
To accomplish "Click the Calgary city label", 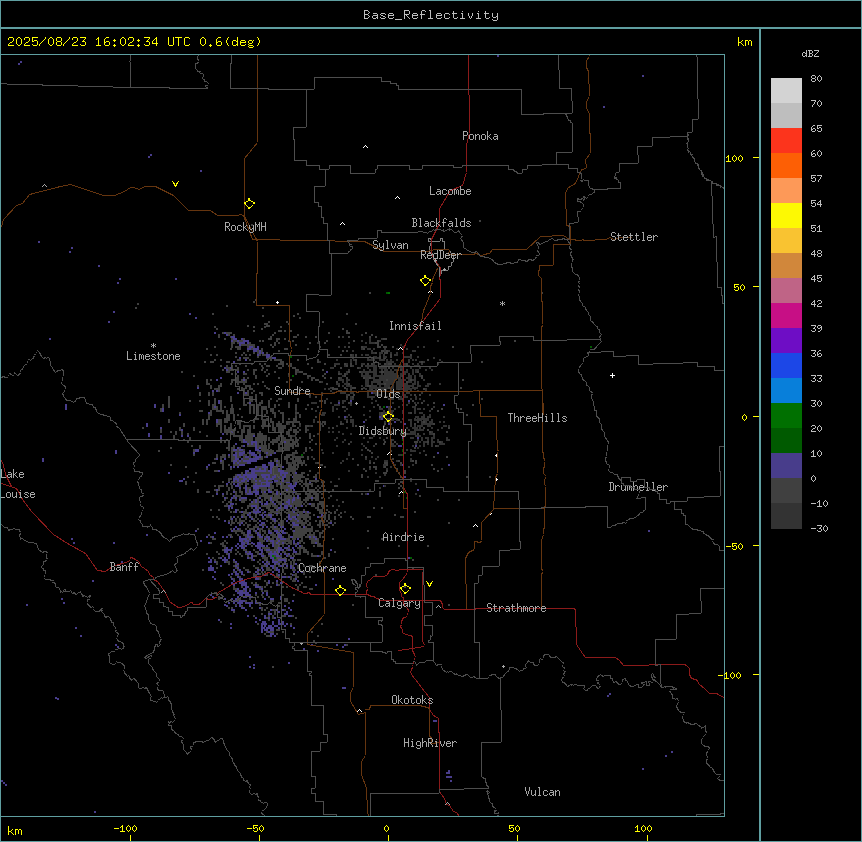I will [x=399, y=603].
